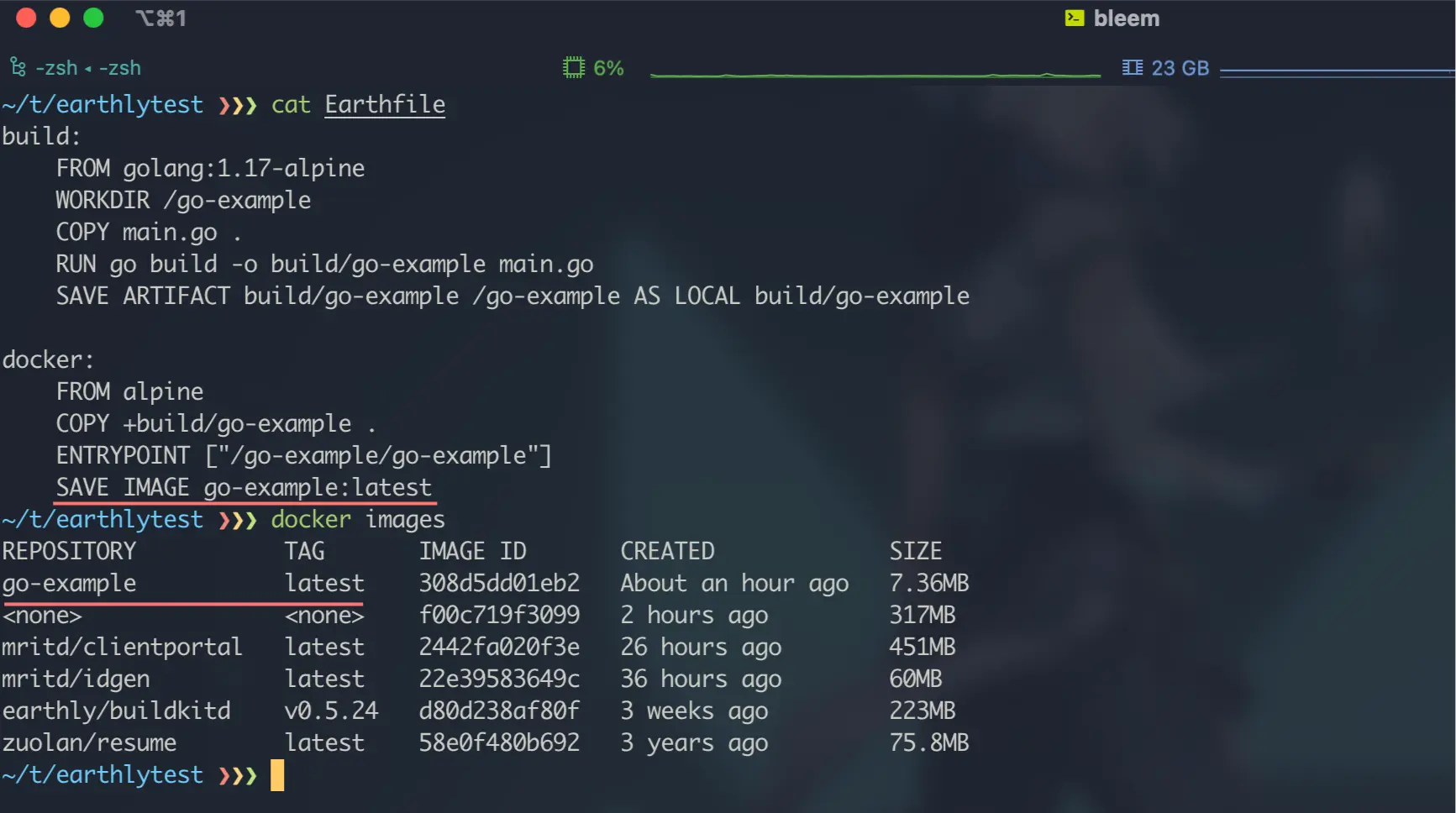This screenshot has width=1456, height=813.
Task: Click the ⌥⌘1 tab shortcut label
Action: coord(161,18)
